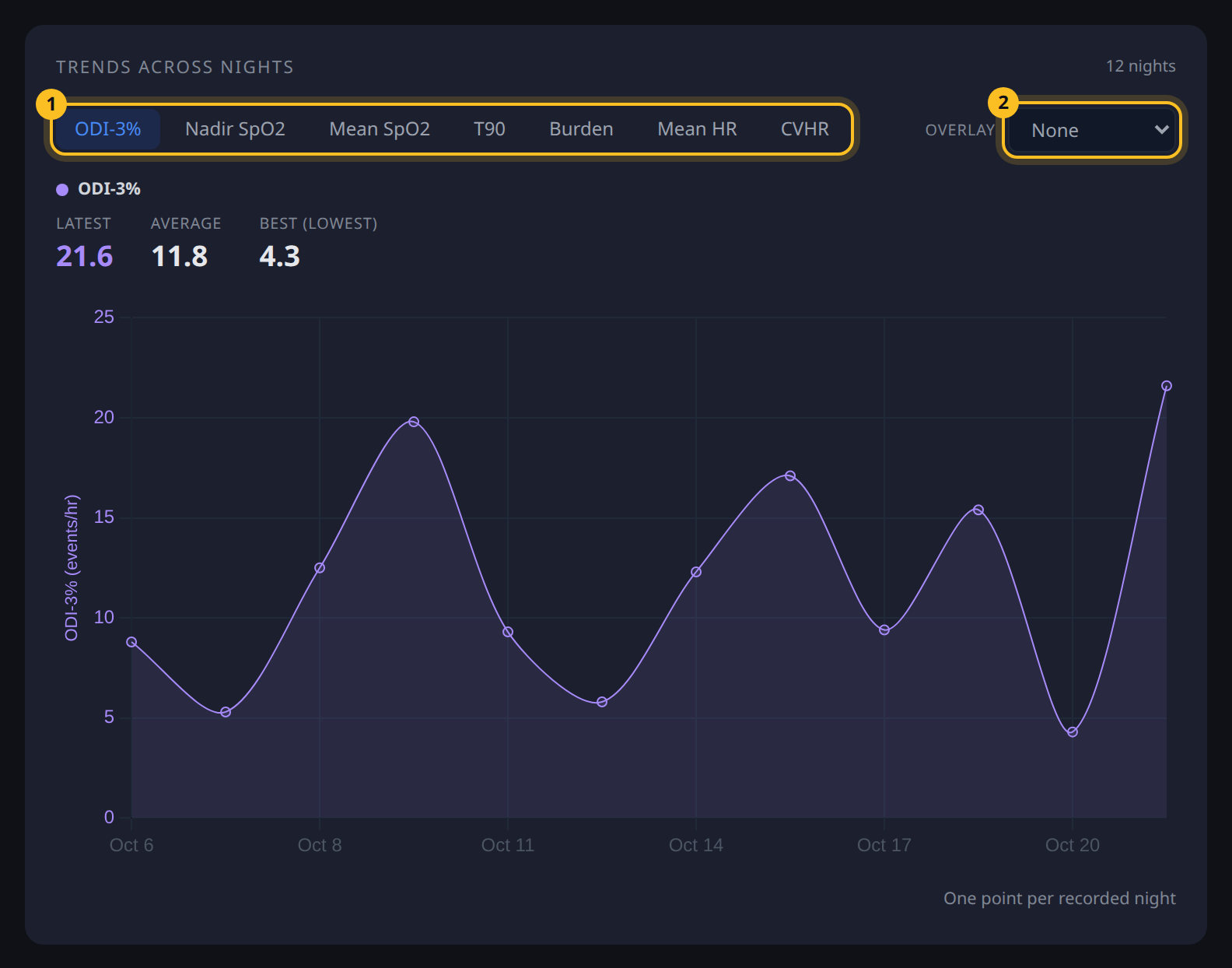
Task: Click the ODI-3% (events/hr) axis title
Action: [x=72, y=567]
